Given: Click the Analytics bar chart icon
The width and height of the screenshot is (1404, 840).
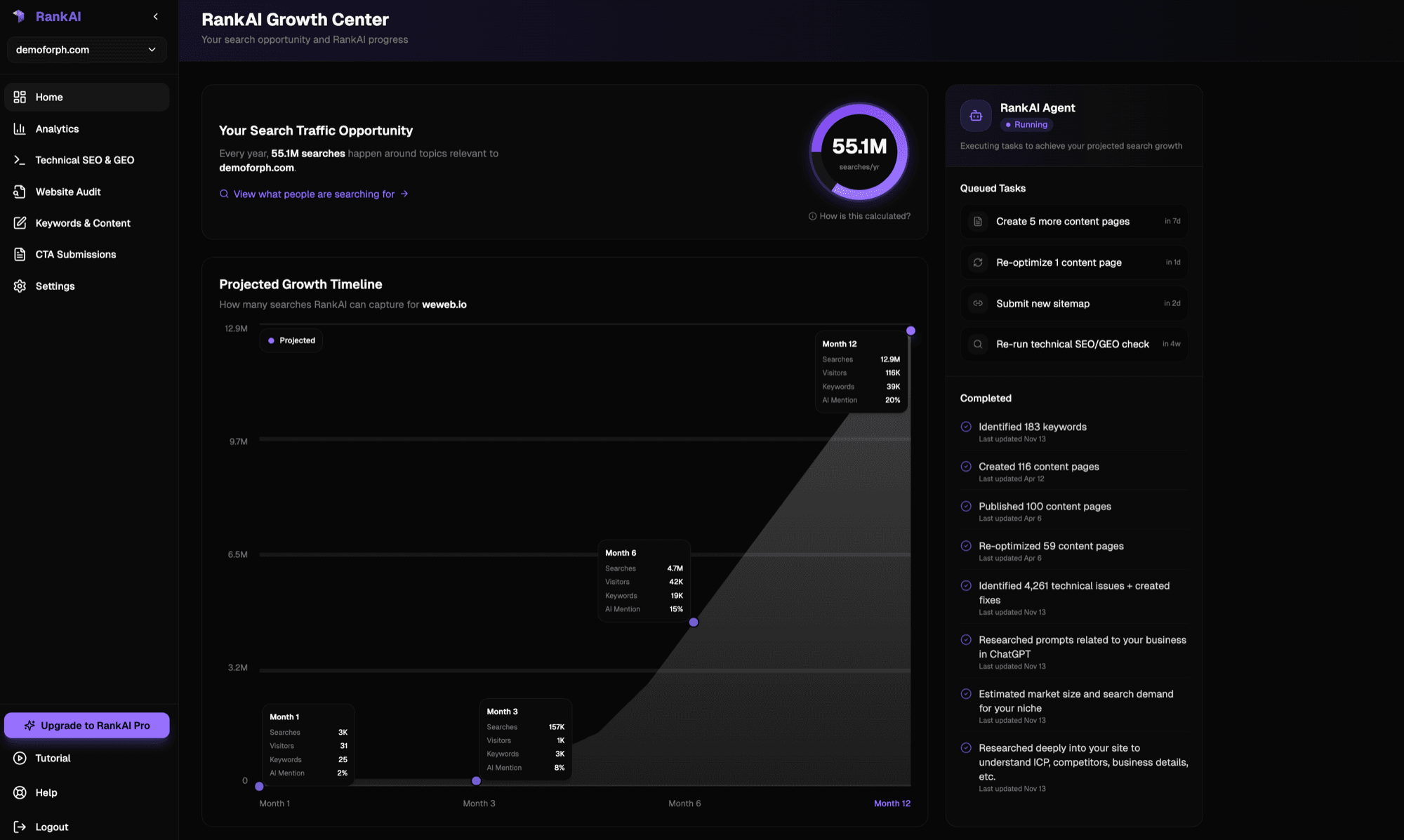Looking at the screenshot, I should 20,128.
